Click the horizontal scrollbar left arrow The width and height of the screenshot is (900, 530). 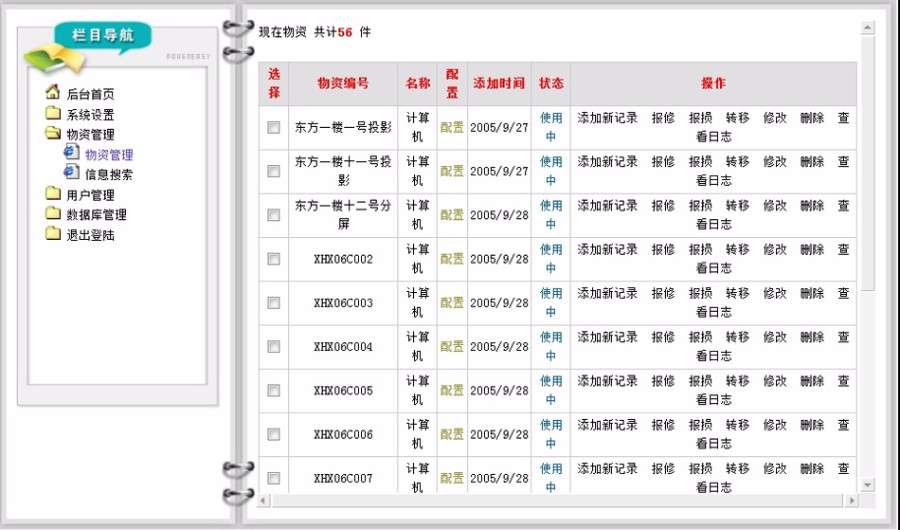(x=263, y=500)
